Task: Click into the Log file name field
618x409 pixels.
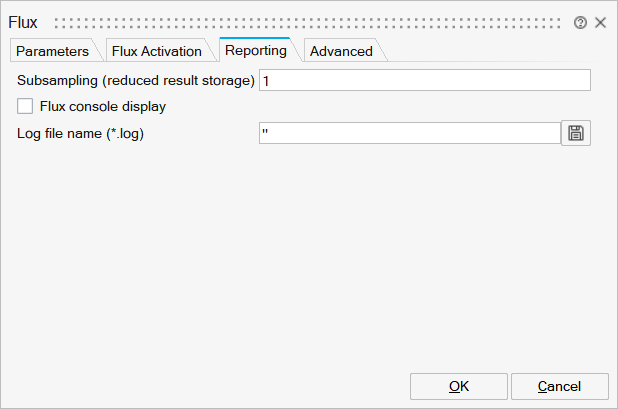Action: (409, 133)
